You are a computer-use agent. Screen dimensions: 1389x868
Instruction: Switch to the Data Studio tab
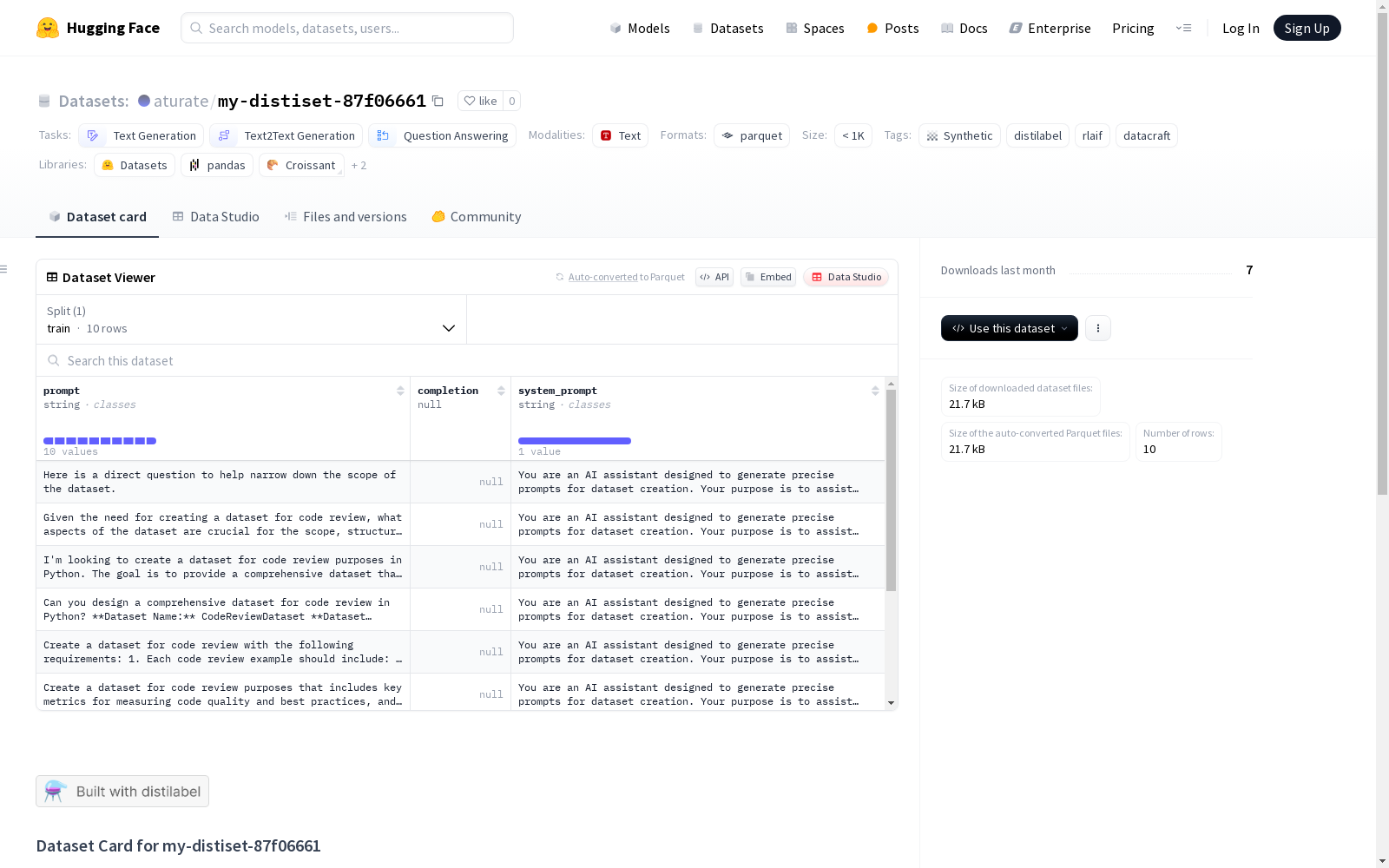216,217
